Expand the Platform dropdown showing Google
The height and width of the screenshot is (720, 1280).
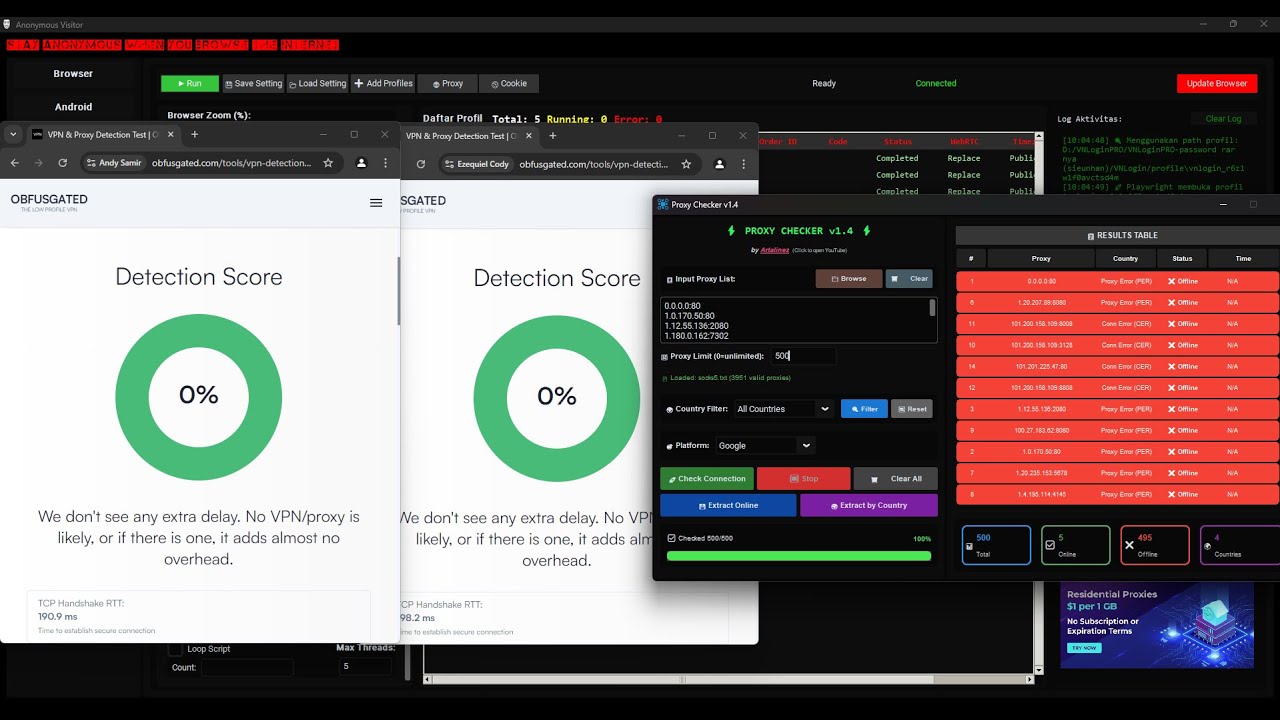tap(764, 446)
